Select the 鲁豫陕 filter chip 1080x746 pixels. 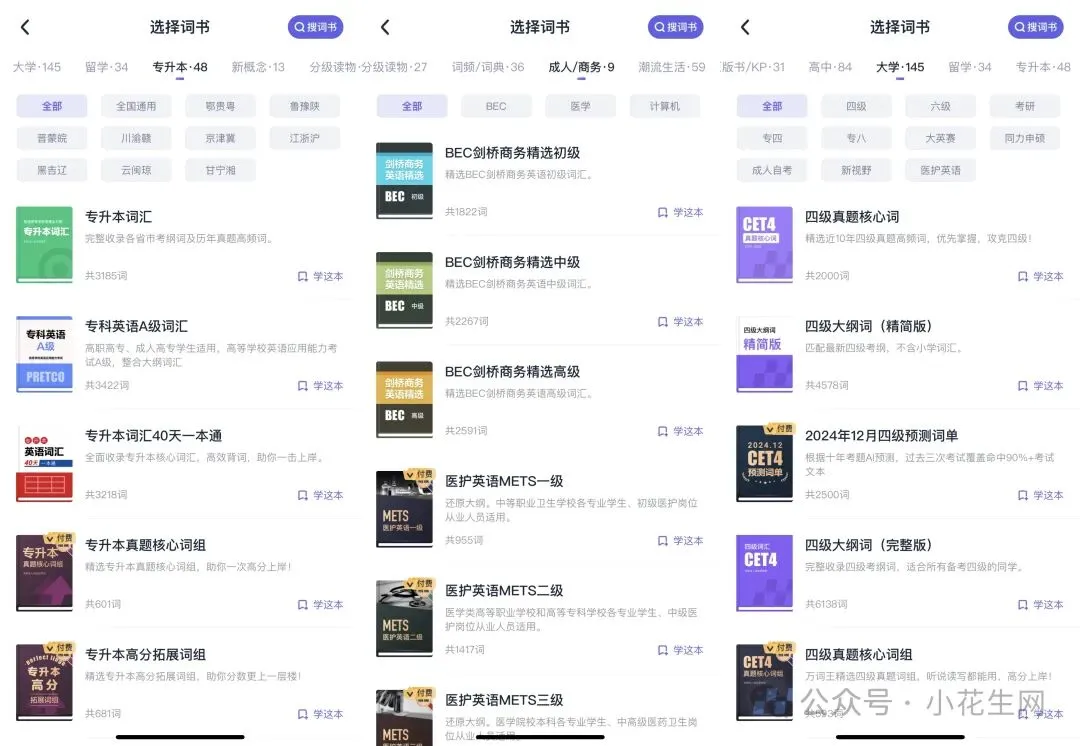coord(304,106)
